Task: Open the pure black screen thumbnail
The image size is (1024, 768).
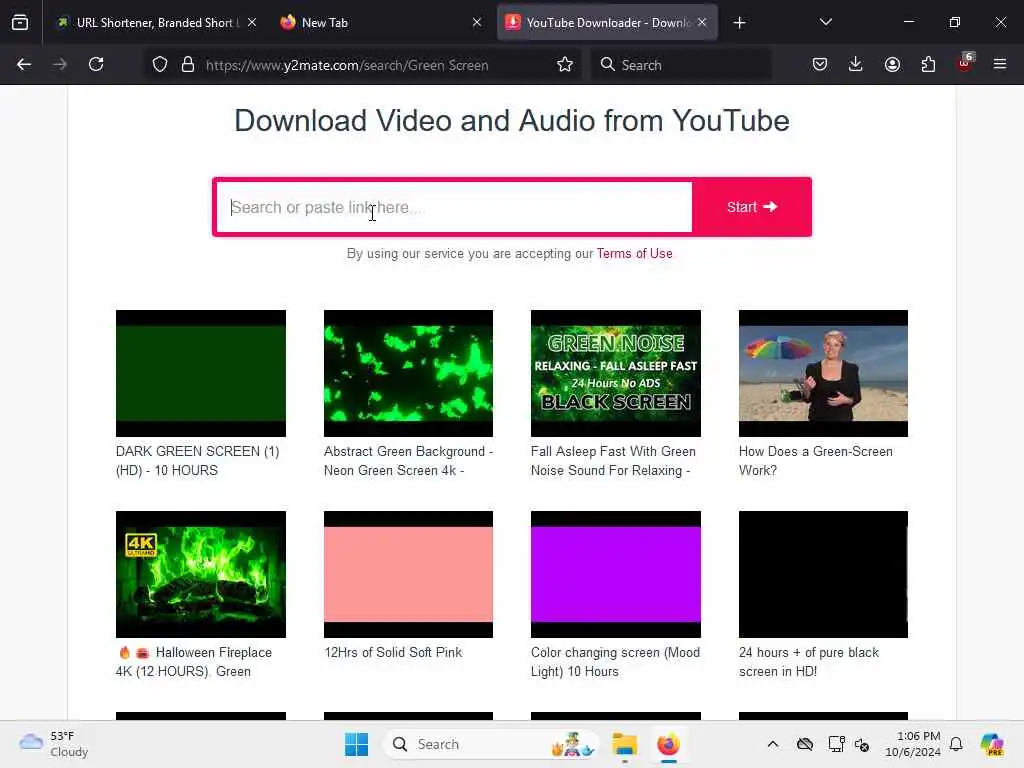Action: click(823, 574)
